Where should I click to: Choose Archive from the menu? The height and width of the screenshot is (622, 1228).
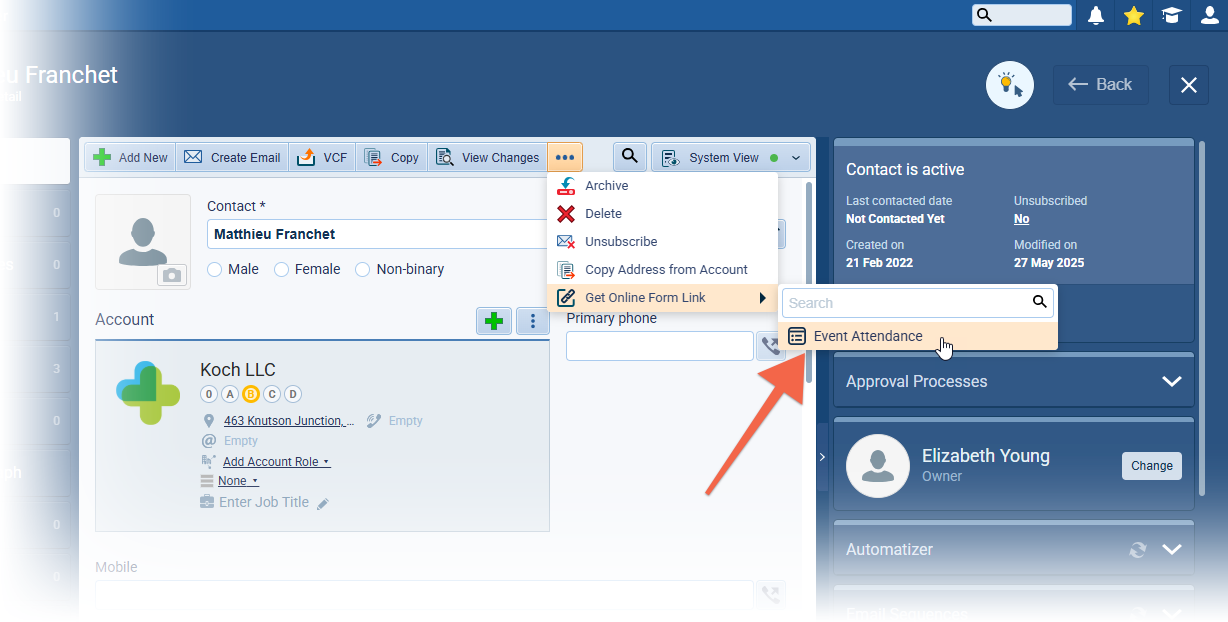(x=606, y=186)
